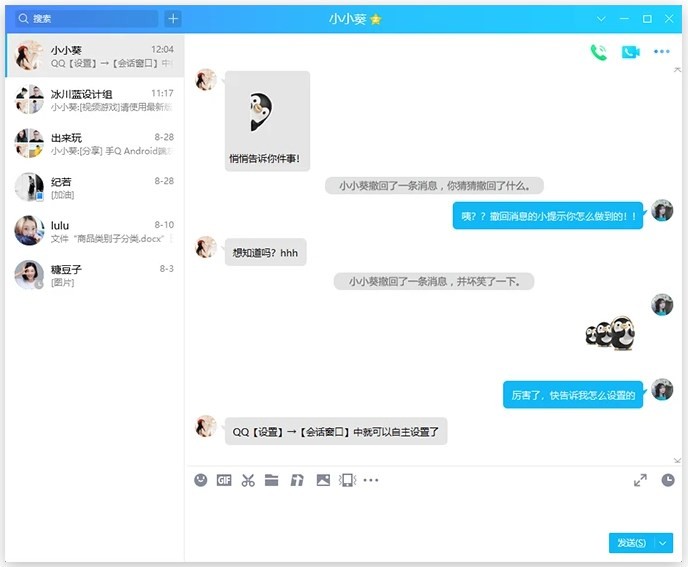Open the GIF sticker picker

(x=224, y=480)
